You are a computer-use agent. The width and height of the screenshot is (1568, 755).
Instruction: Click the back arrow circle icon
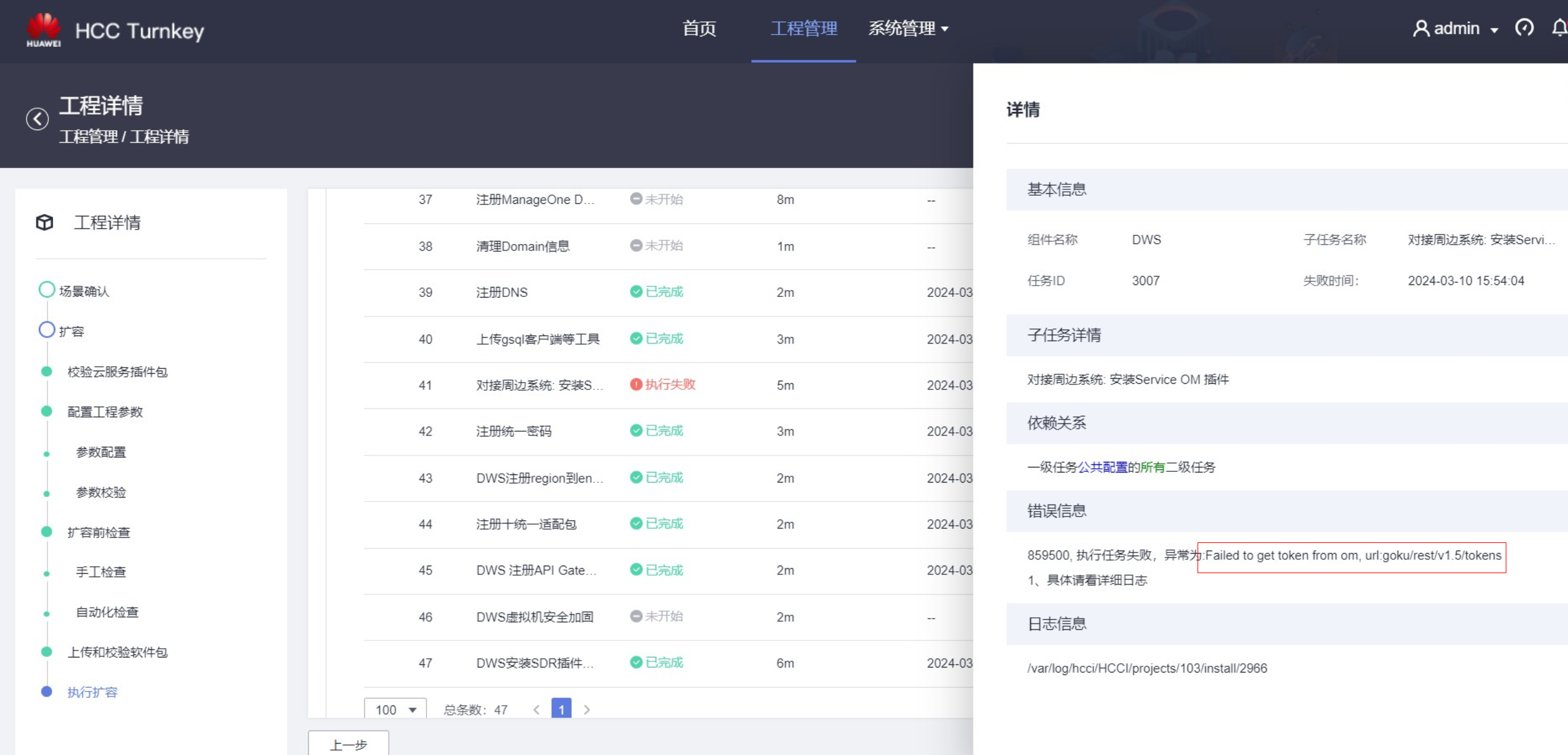tap(37, 118)
